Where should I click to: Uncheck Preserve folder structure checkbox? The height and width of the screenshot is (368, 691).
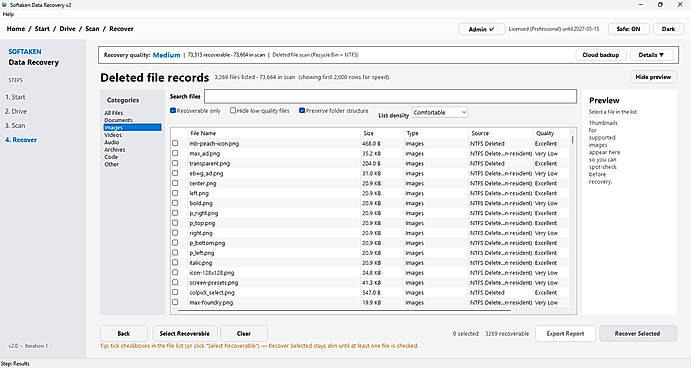302,111
